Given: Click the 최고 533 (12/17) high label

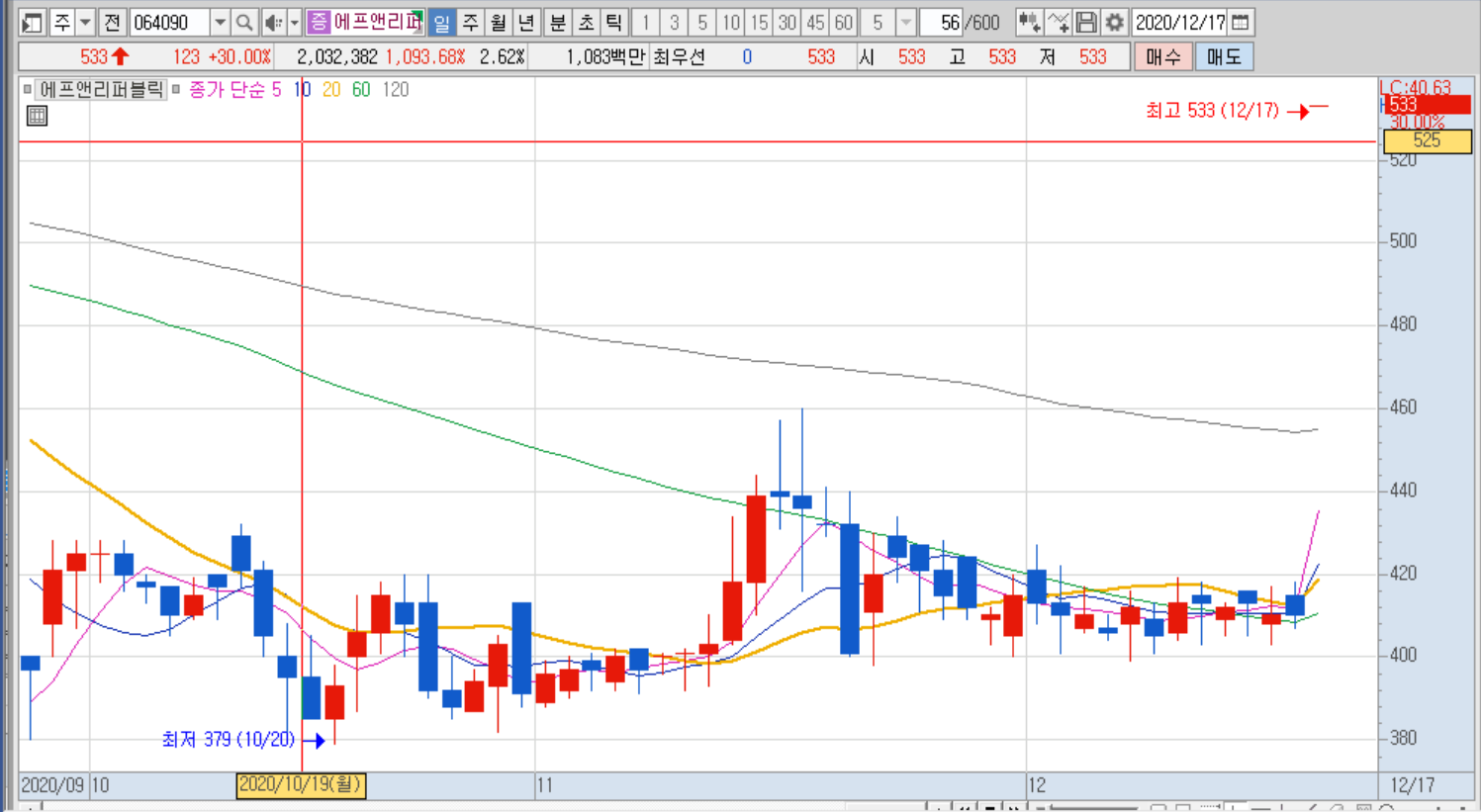Looking at the screenshot, I should click(x=1212, y=111).
